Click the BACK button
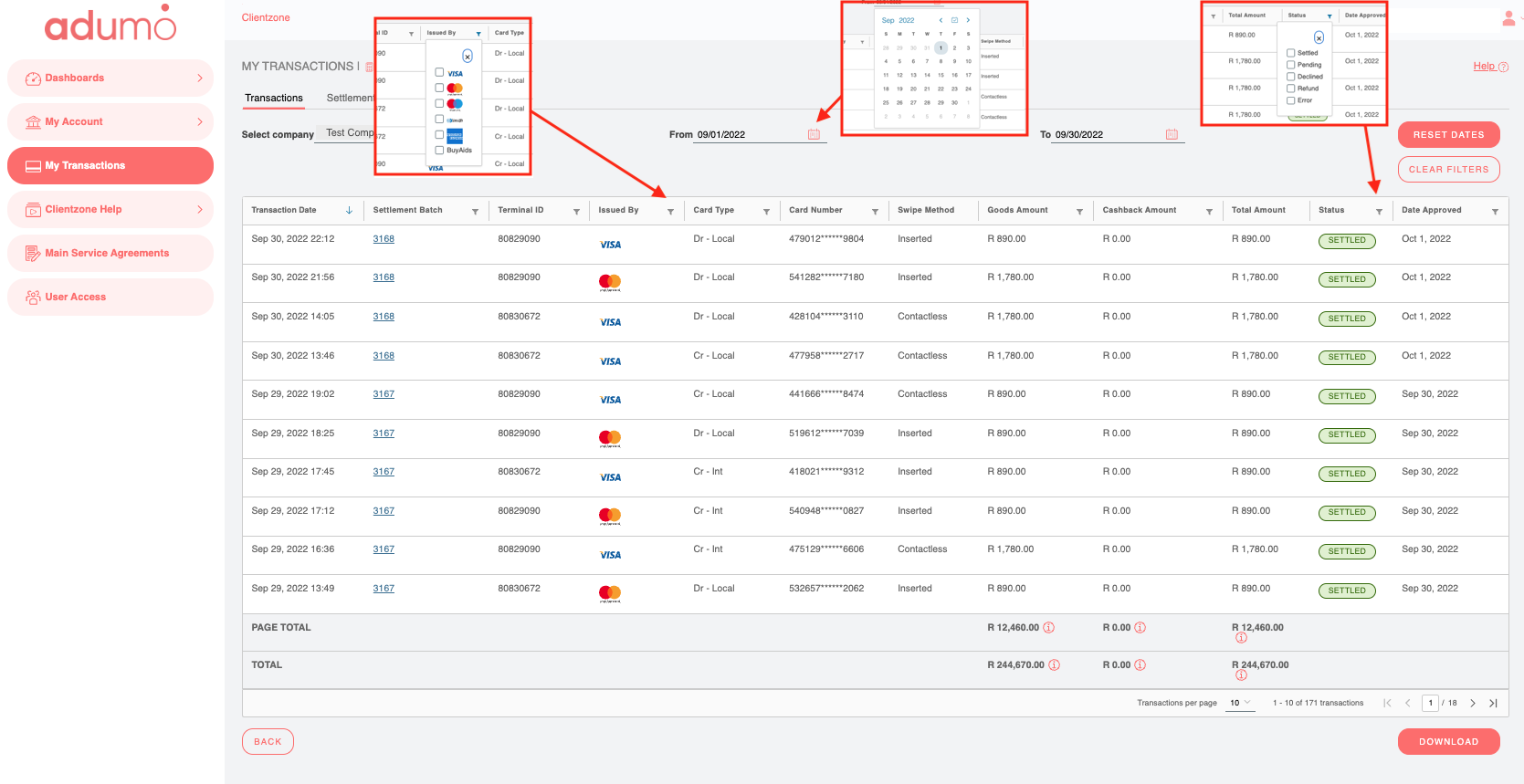 268,742
